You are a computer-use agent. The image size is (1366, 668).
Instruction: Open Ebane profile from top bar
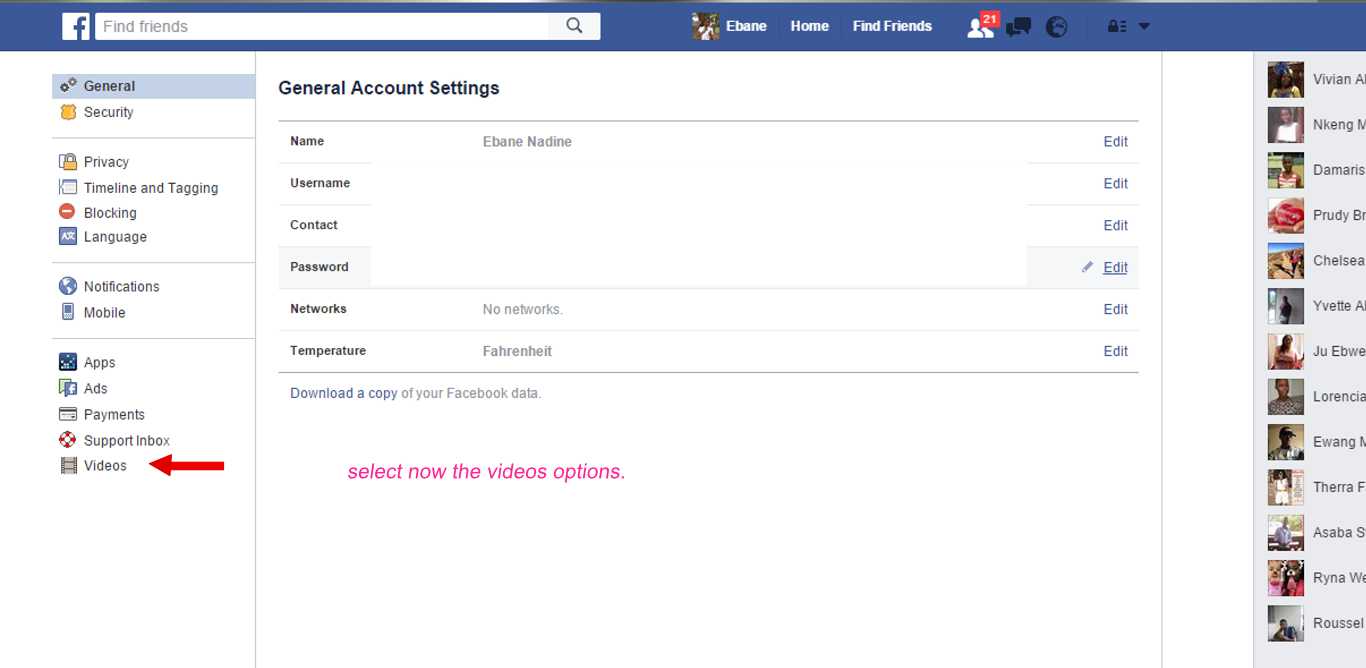746,27
